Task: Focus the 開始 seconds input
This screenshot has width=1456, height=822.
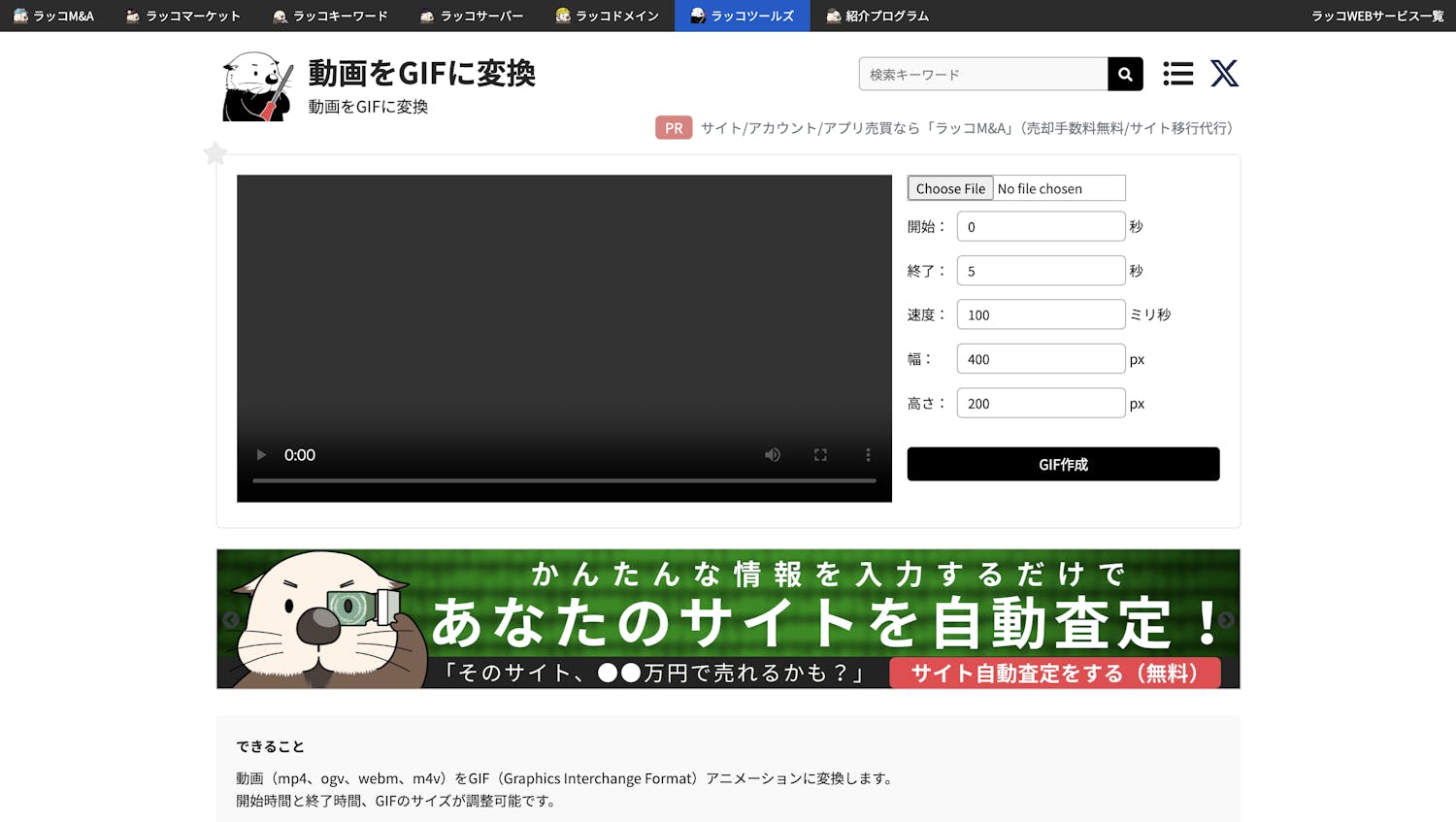Action: [x=1041, y=226]
